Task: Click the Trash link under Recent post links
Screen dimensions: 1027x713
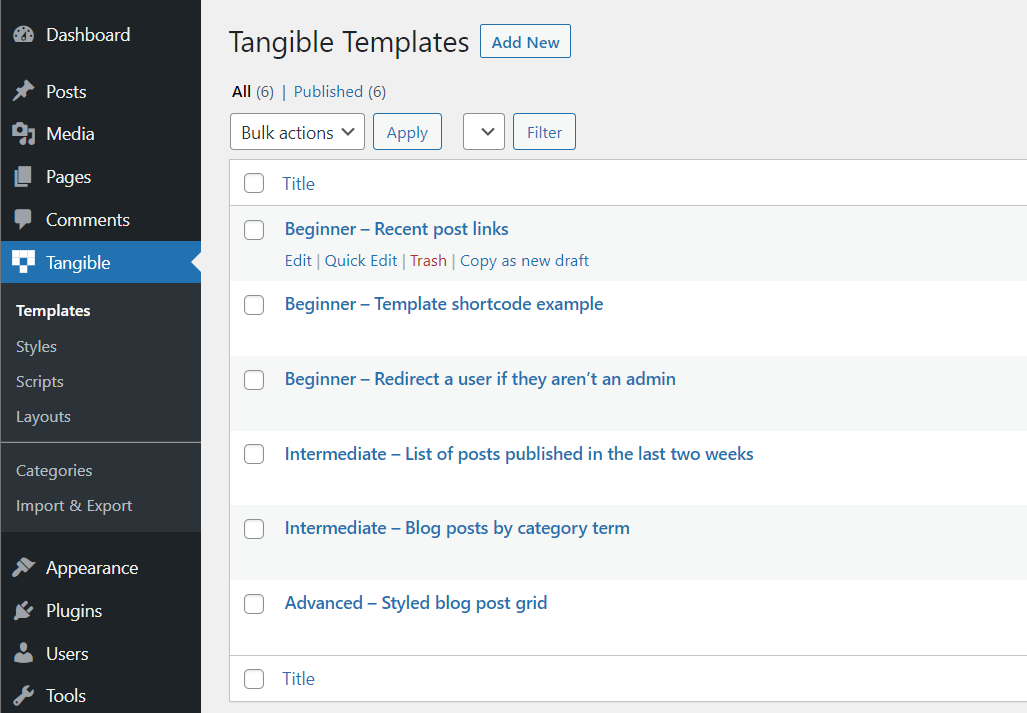Action: point(428,261)
